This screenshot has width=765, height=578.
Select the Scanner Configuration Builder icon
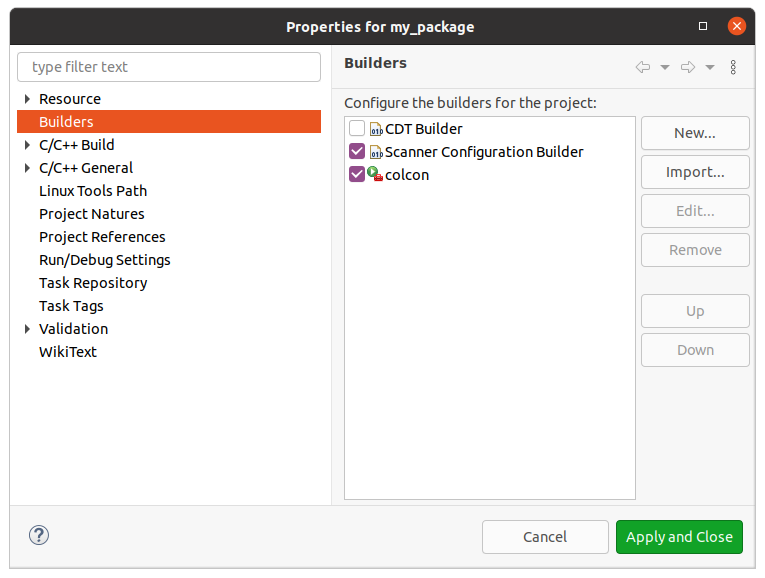point(376,152)
